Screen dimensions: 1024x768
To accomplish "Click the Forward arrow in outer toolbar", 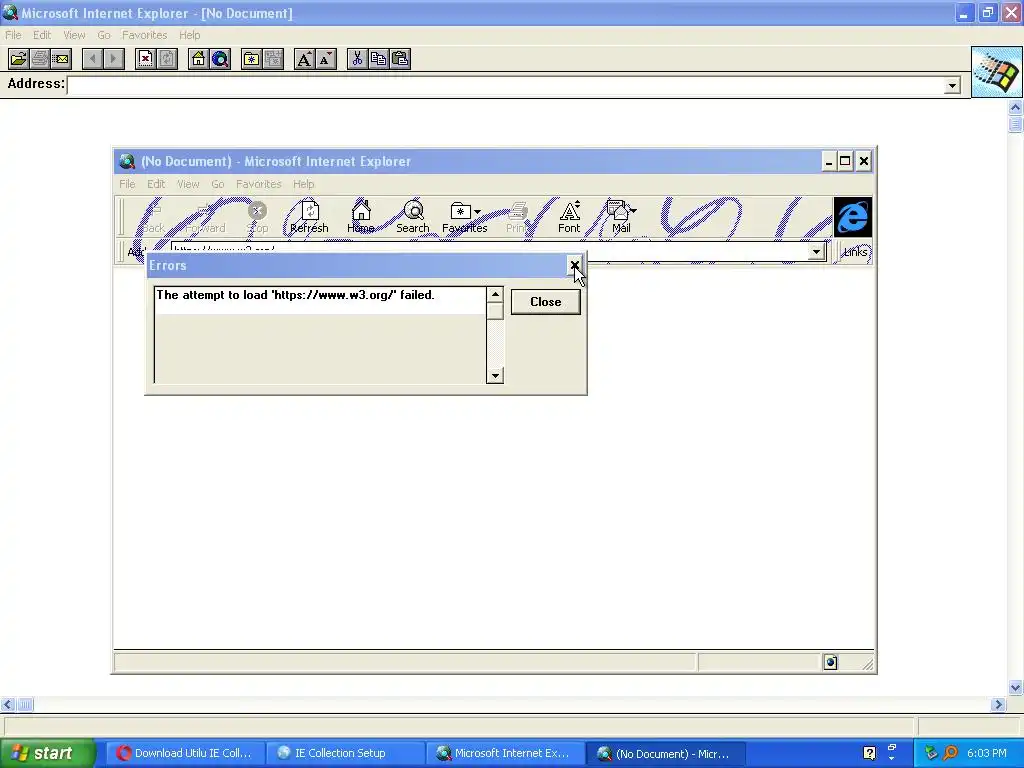I will [114, 59].
